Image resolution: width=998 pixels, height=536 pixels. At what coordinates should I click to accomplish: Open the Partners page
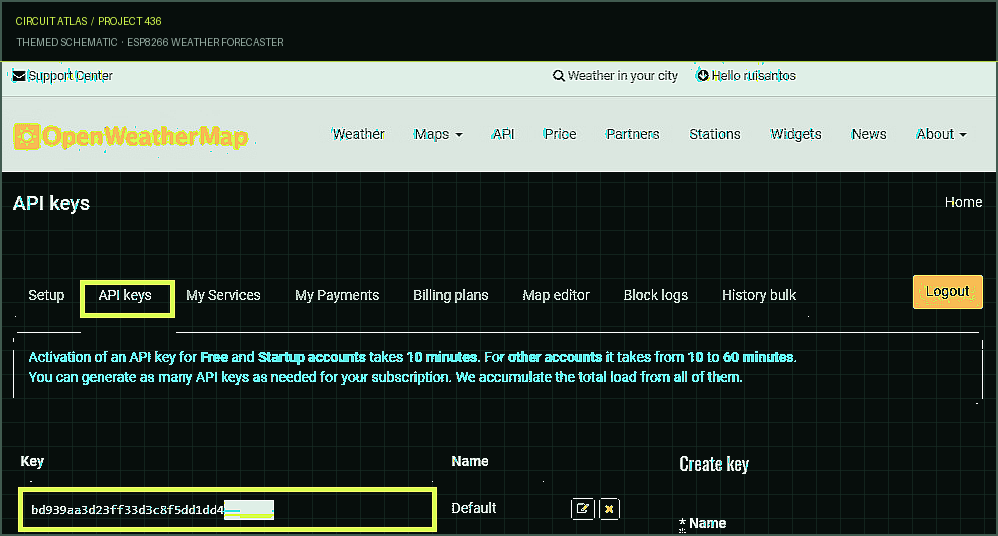633,134
